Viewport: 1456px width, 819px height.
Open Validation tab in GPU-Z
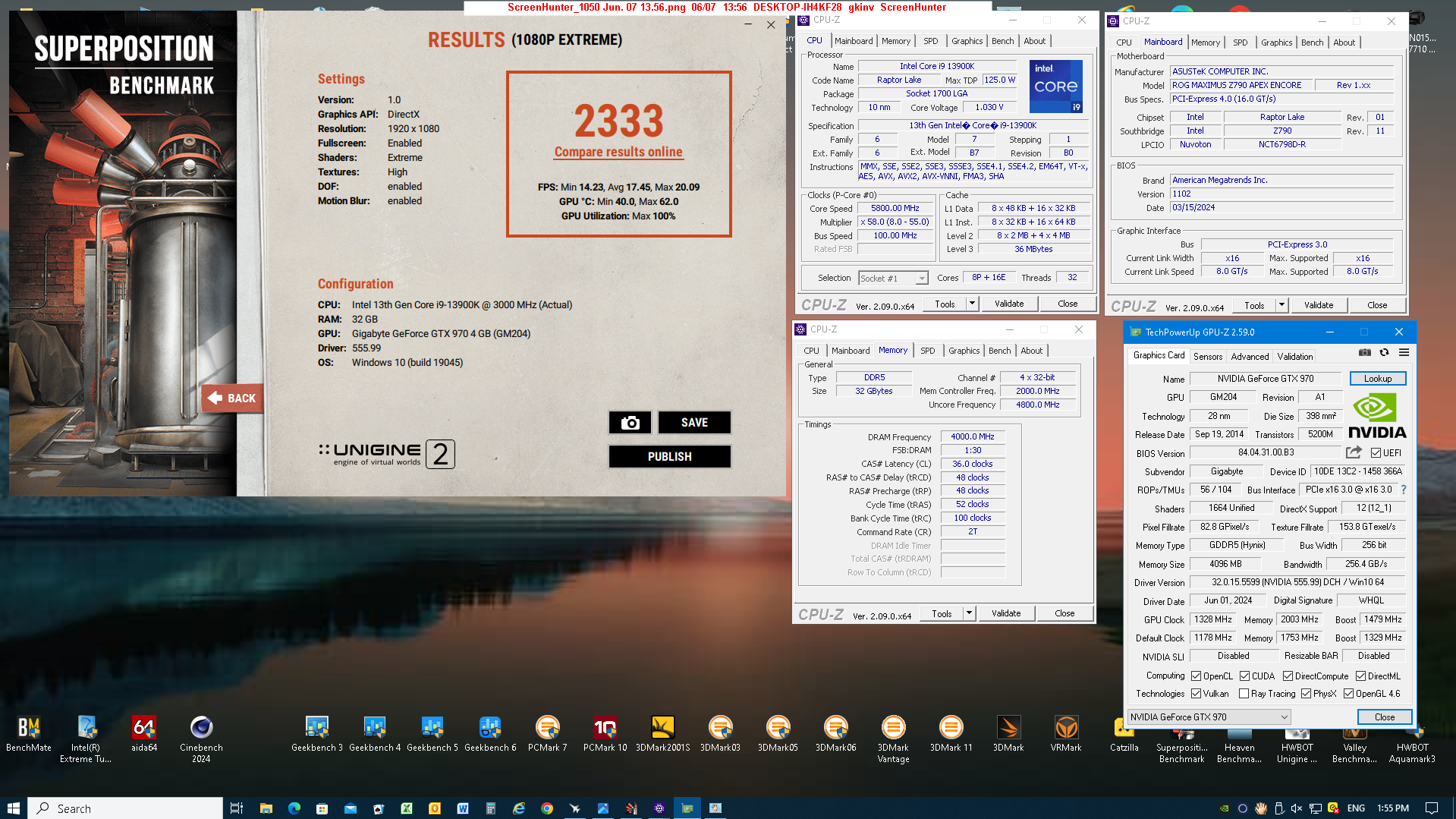click(1295, 356)
